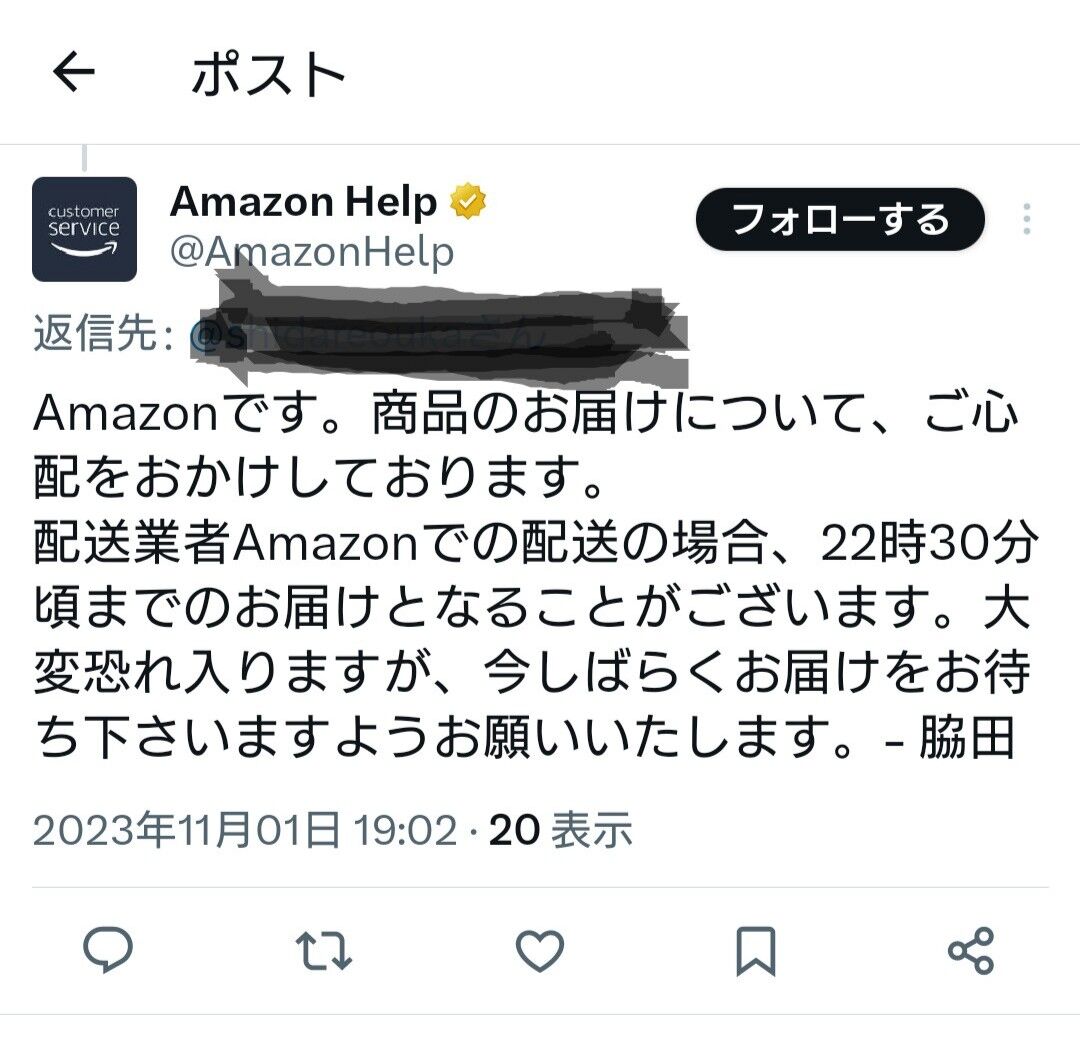View the 20 表示 view count
1080x1038 pixels.
(561, 830)
